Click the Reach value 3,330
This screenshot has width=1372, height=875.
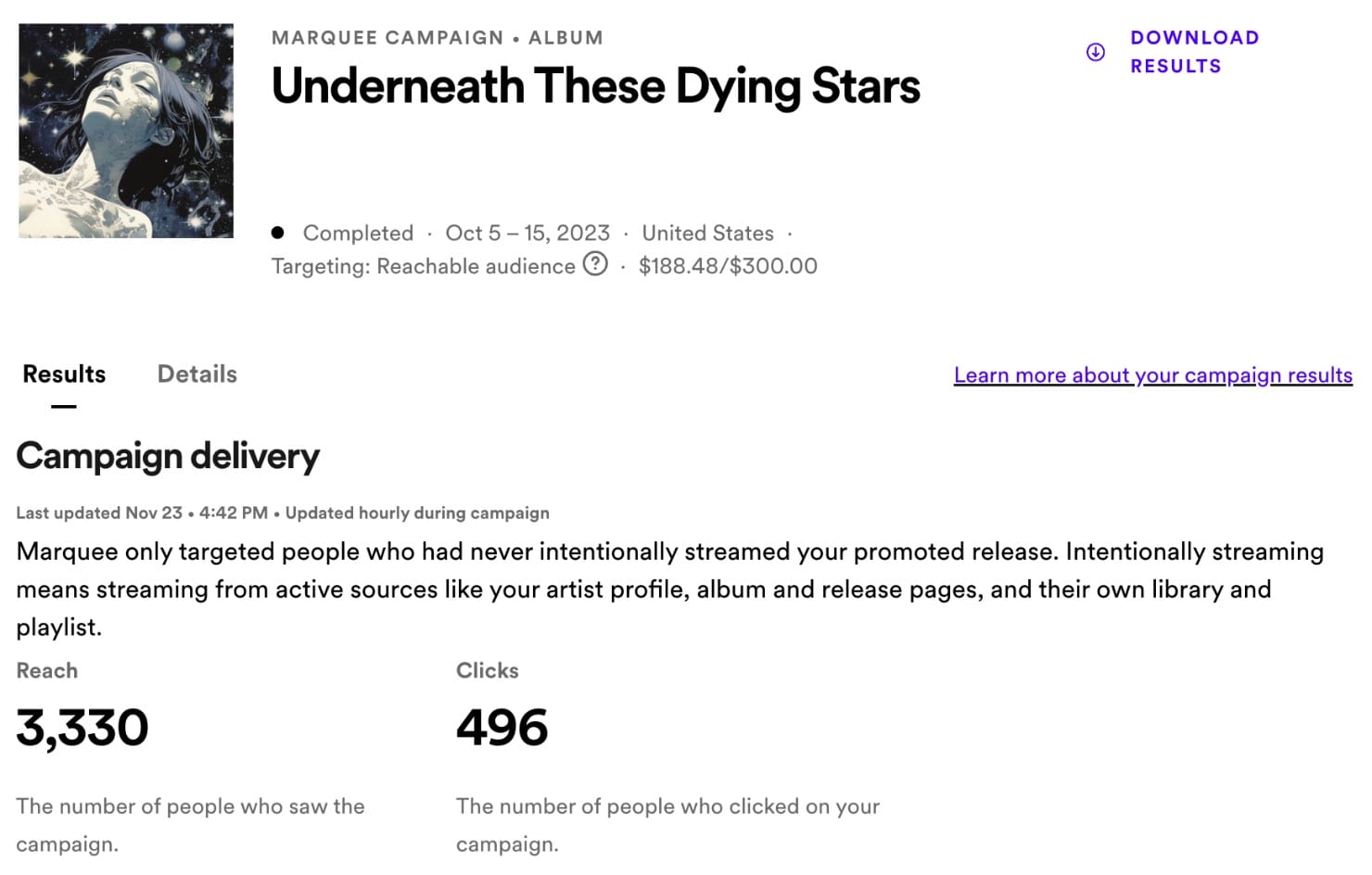click(x=83, y=728)
